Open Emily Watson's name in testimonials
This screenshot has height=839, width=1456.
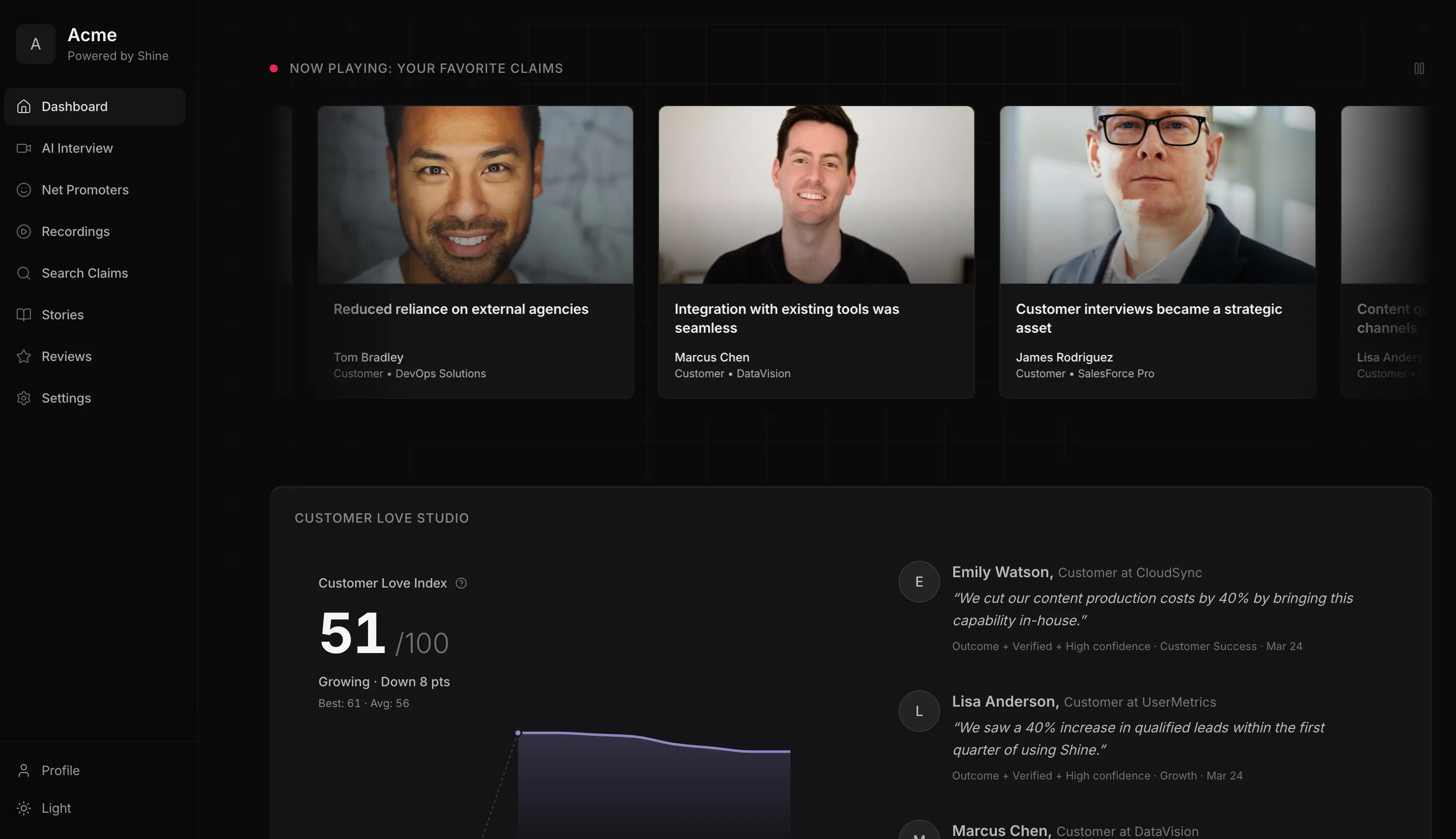point(1003,572)
